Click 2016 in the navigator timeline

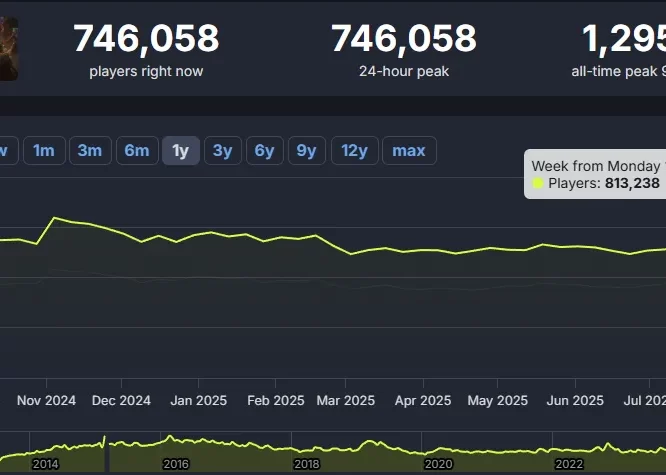(176, 464)
